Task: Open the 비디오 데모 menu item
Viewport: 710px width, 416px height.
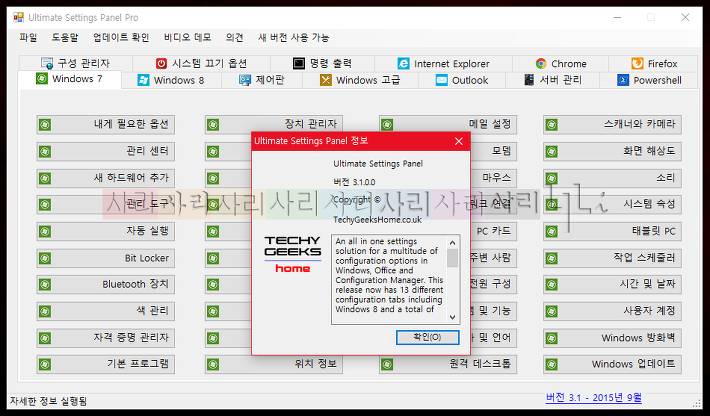Action: tap(187, 38)
